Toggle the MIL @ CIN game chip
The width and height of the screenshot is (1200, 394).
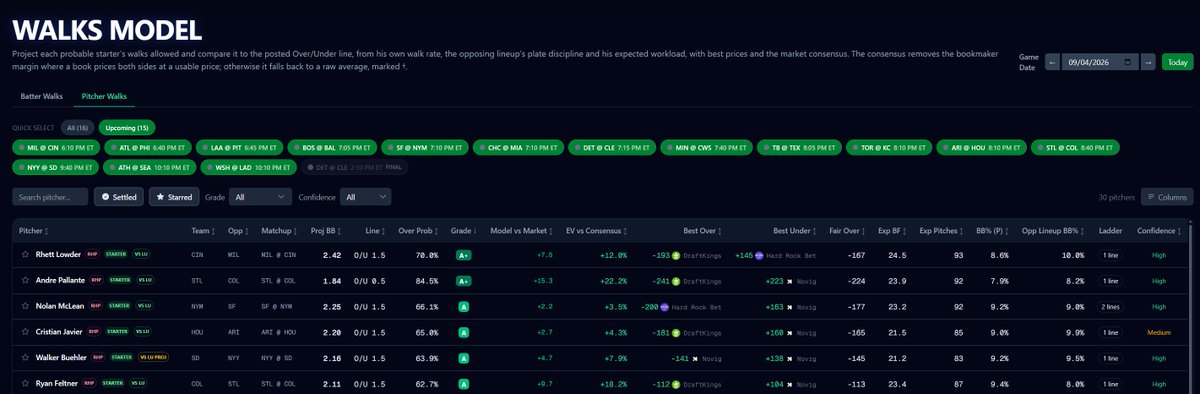(56, 147)
